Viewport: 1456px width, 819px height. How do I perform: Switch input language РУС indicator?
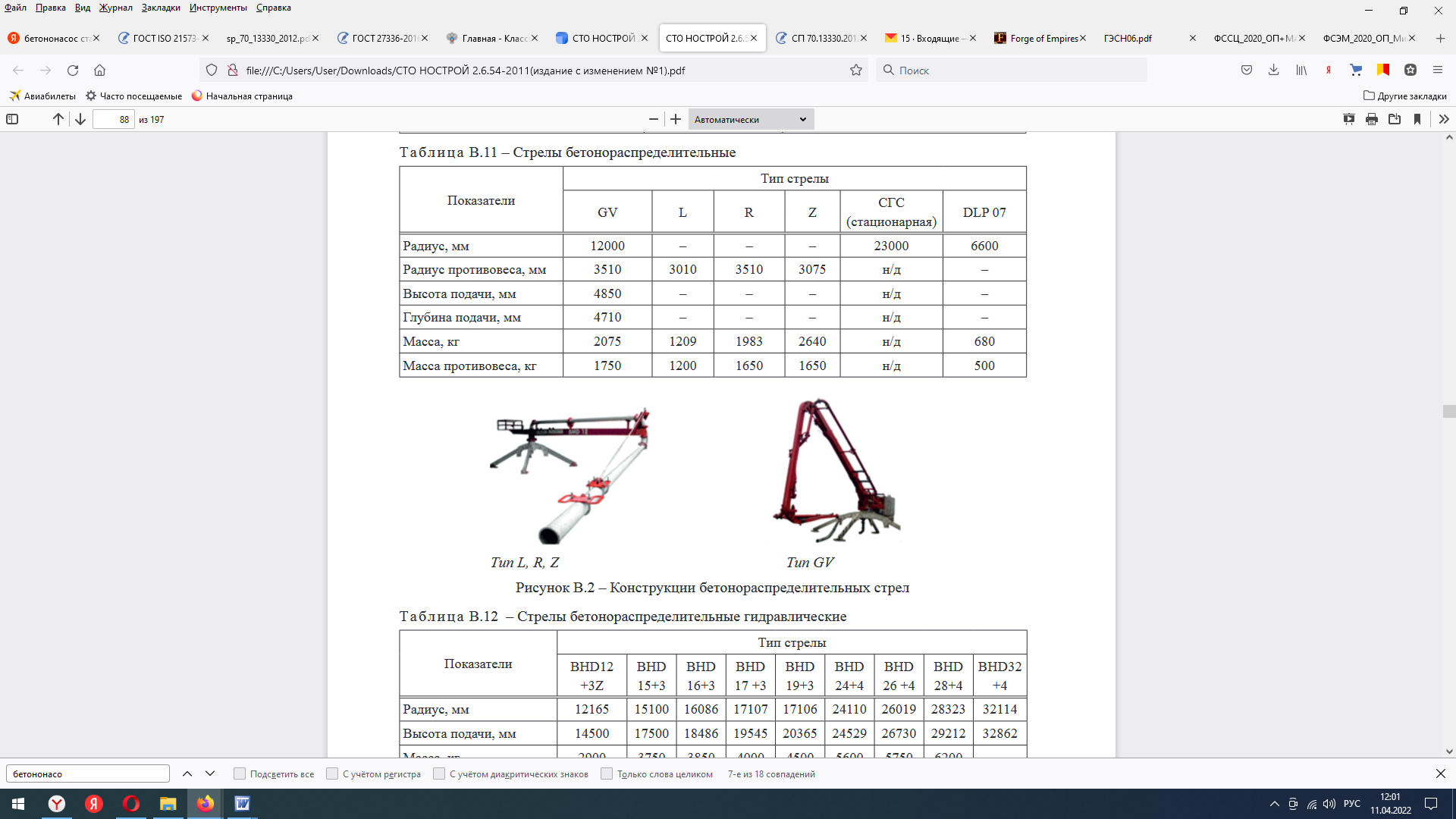(x=1352, y=804)
